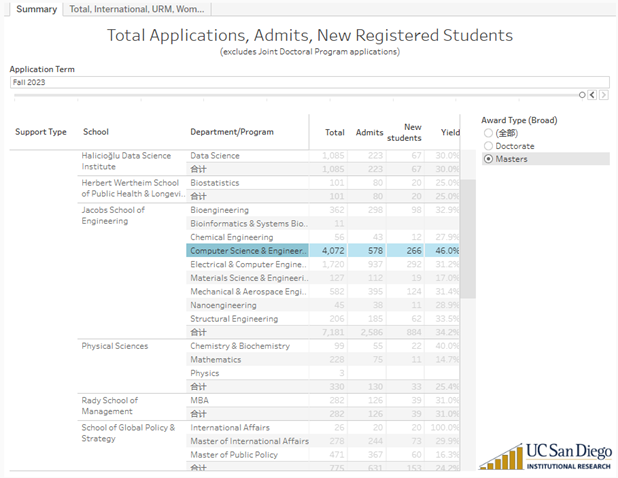
Task: Select the Physical Sciences school label
Action: [115, 346]
